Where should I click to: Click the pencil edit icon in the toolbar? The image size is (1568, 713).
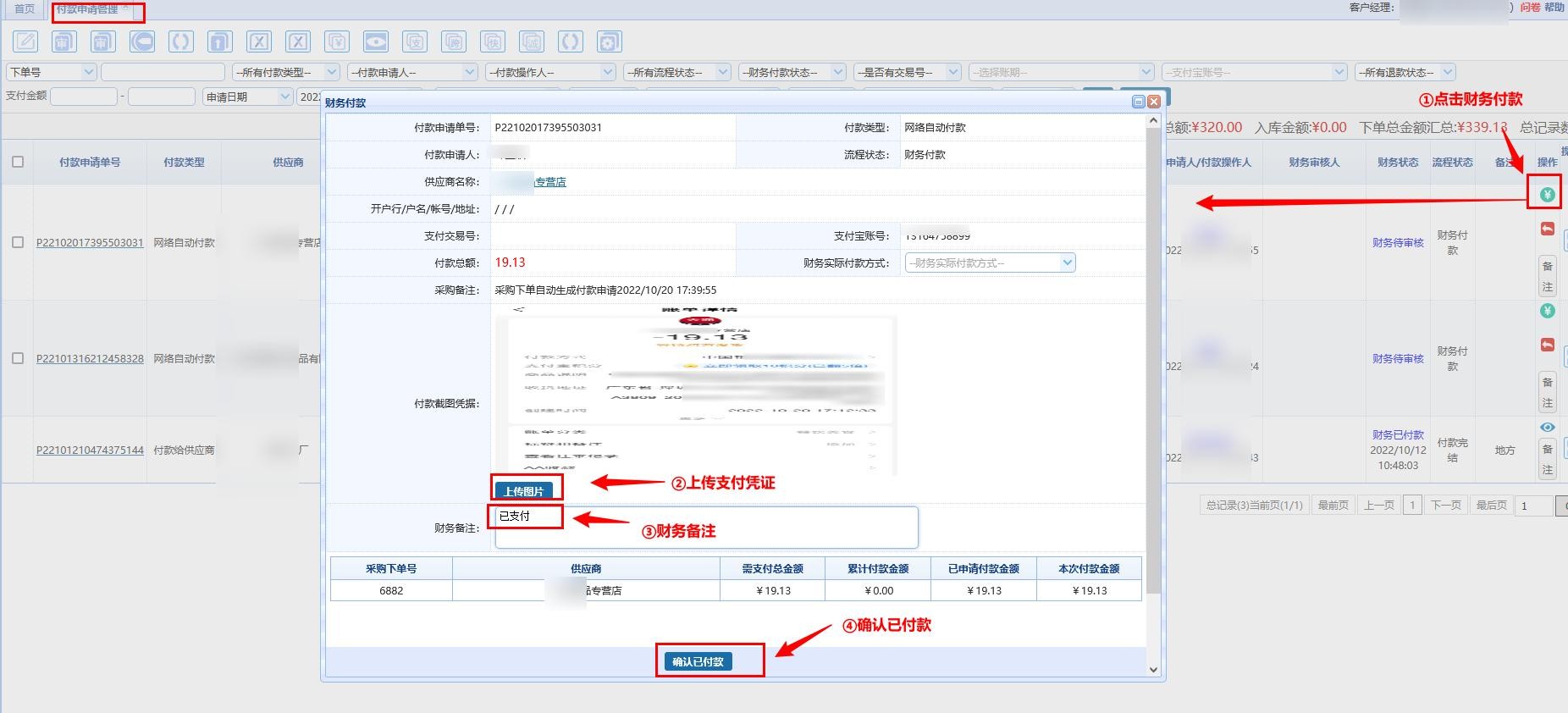(x=25, y=41)
